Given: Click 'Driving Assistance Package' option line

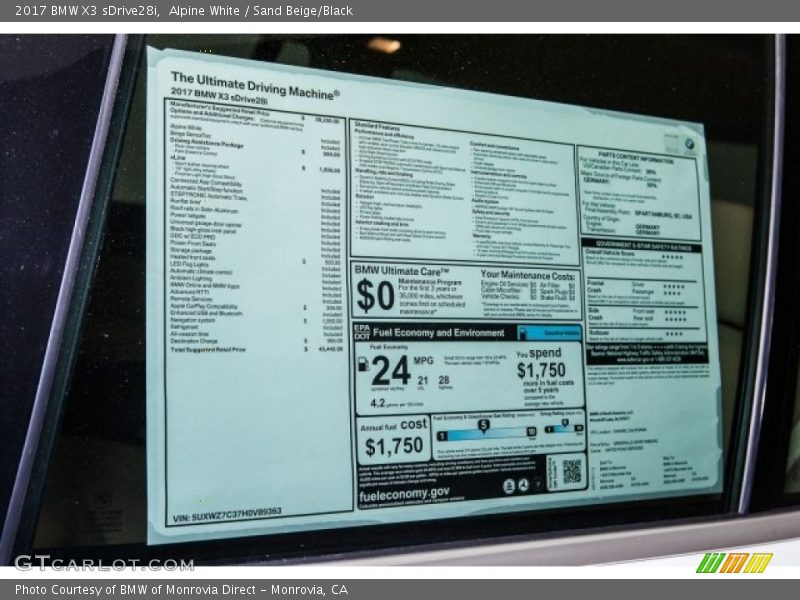Looking at the screenshot, I should [207, 142].
